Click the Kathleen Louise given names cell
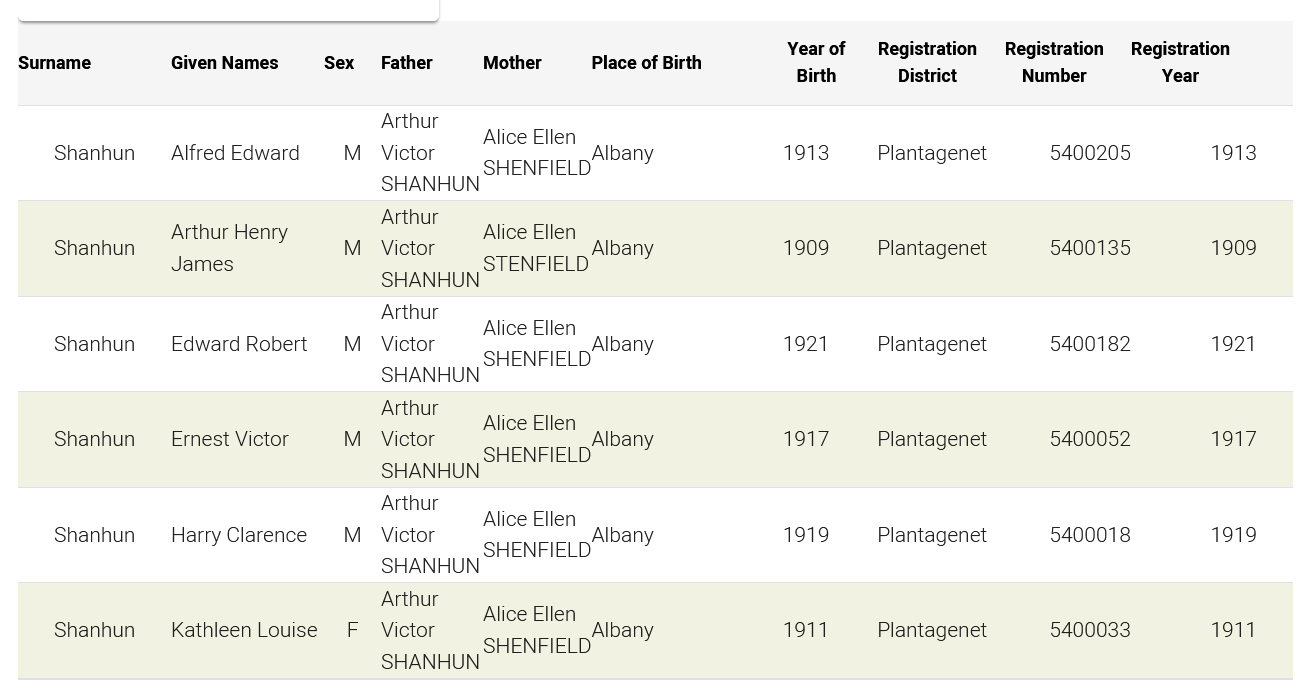 [244, 630]
